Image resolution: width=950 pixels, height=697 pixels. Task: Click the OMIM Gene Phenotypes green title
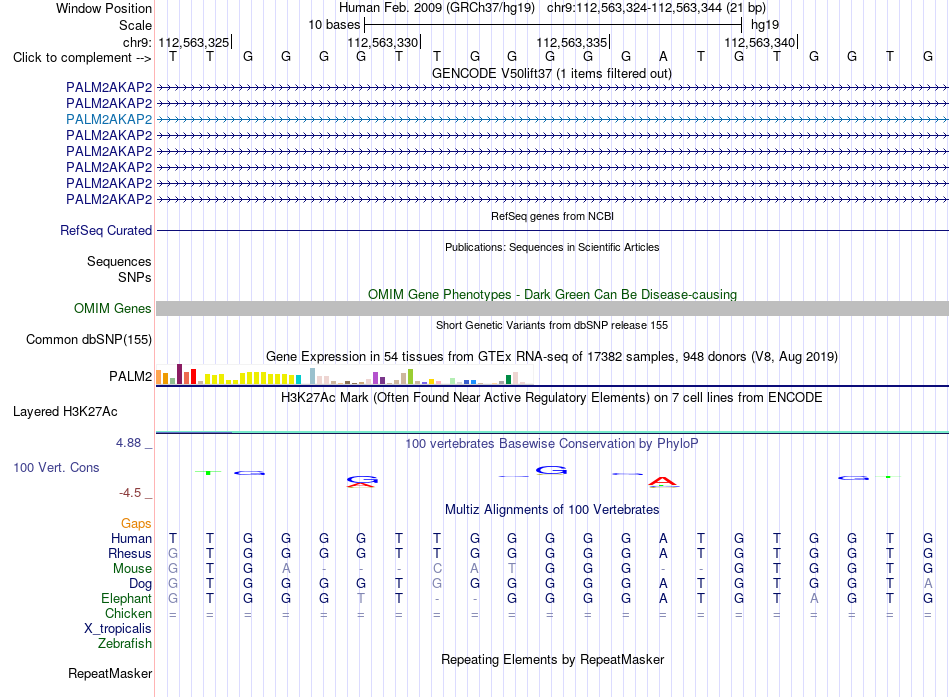[x=553, y=295]
